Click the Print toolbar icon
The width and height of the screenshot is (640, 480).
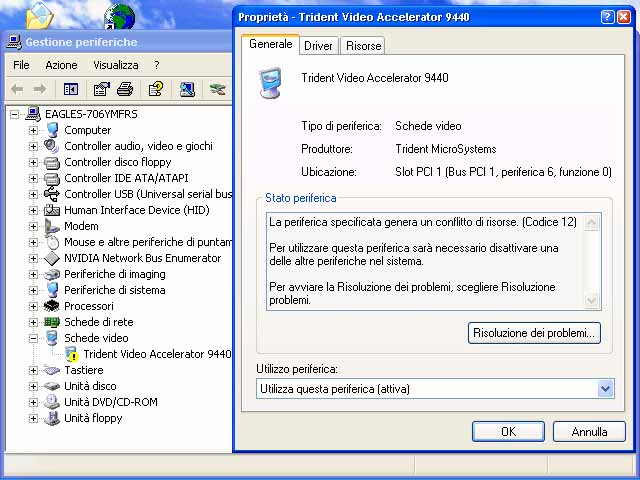125,89
